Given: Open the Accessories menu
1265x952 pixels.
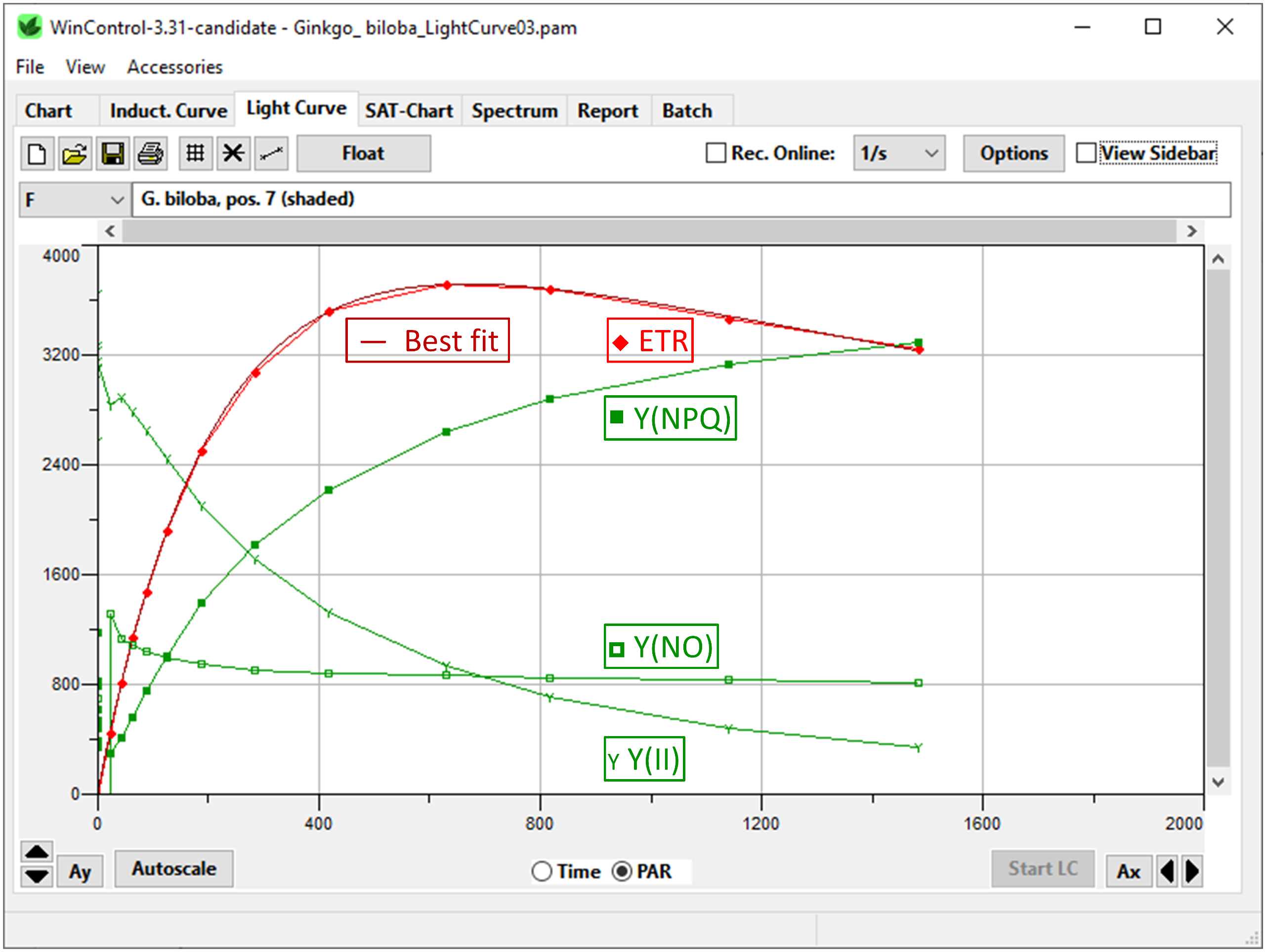Looking at the screenshot, I should pos(174,66).
